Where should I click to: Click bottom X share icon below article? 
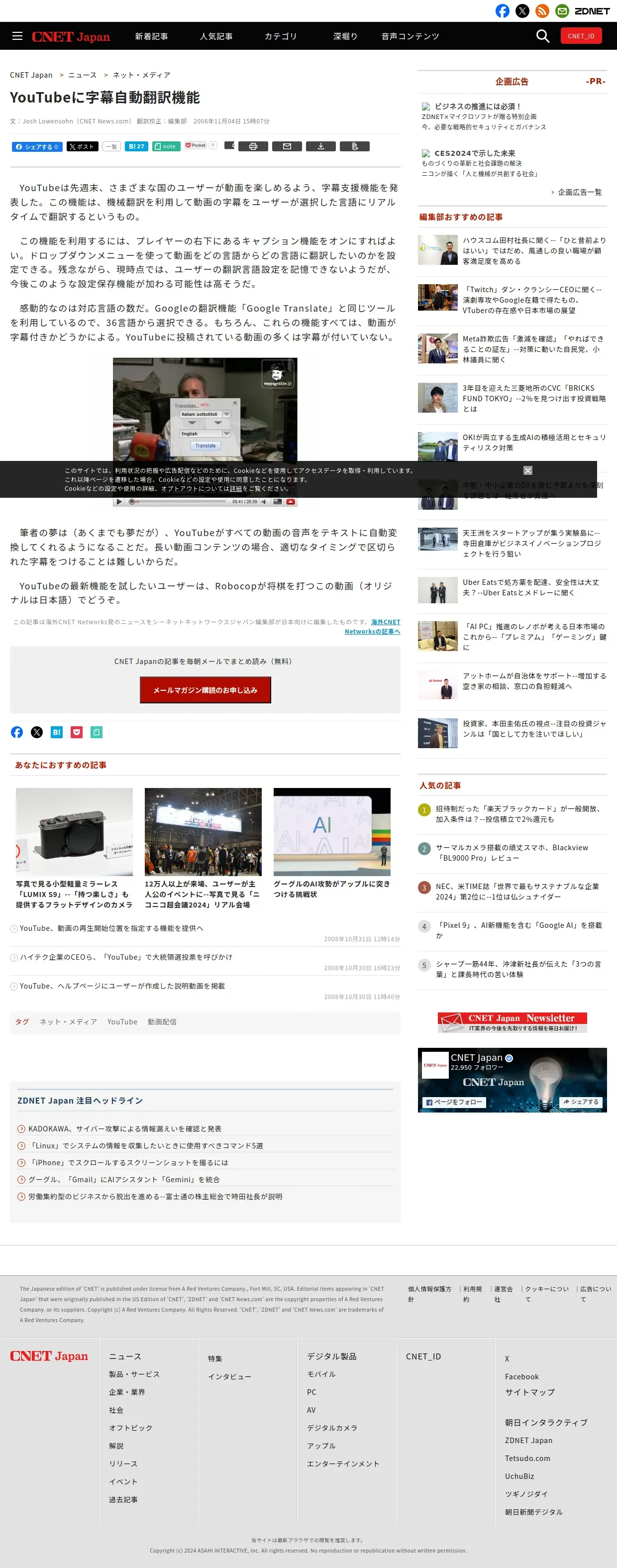click(x=37, y=732)
